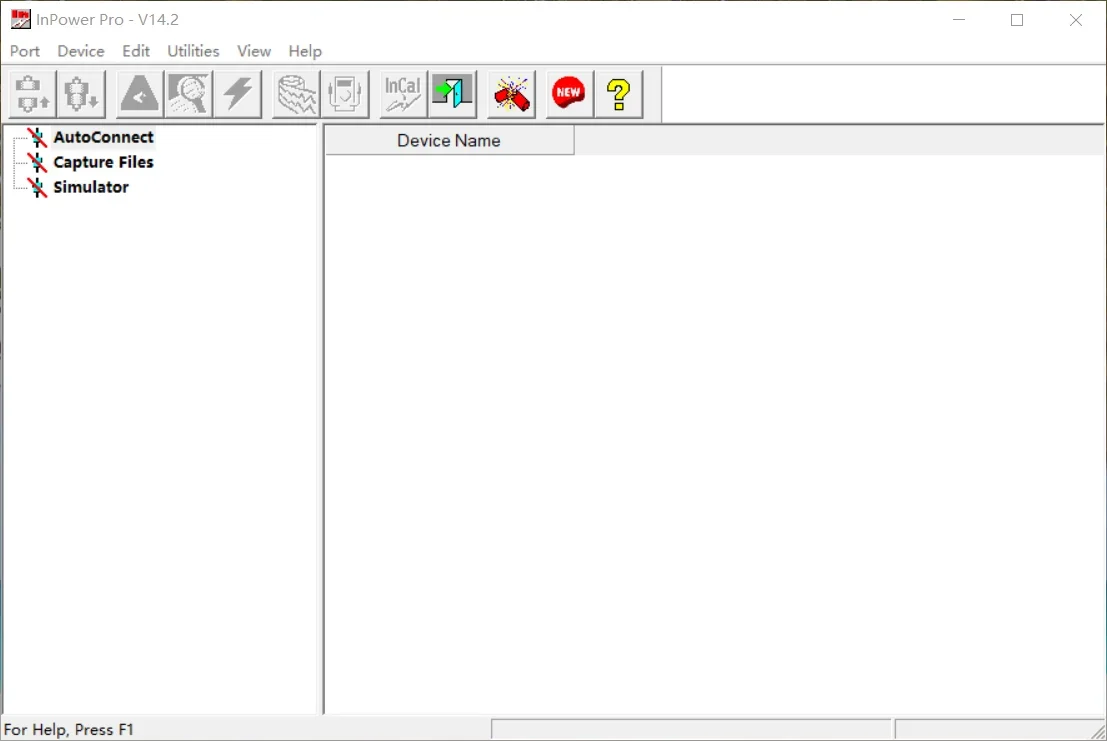Image resolution: width=1107 pixels, height=741 pixels.
Task: Click the gray triangle toolbar icon
Action: 139,94
